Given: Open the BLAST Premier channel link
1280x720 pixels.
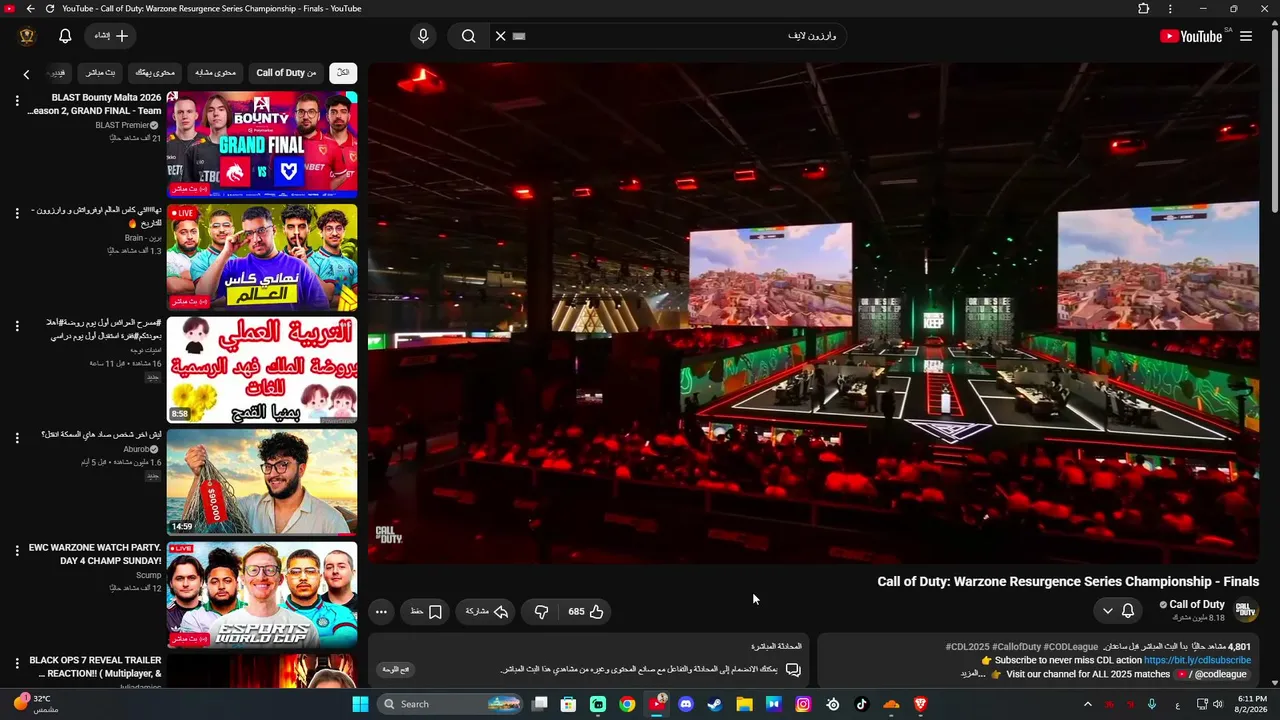Looking at the screenshot, I should tap(122, 125).
